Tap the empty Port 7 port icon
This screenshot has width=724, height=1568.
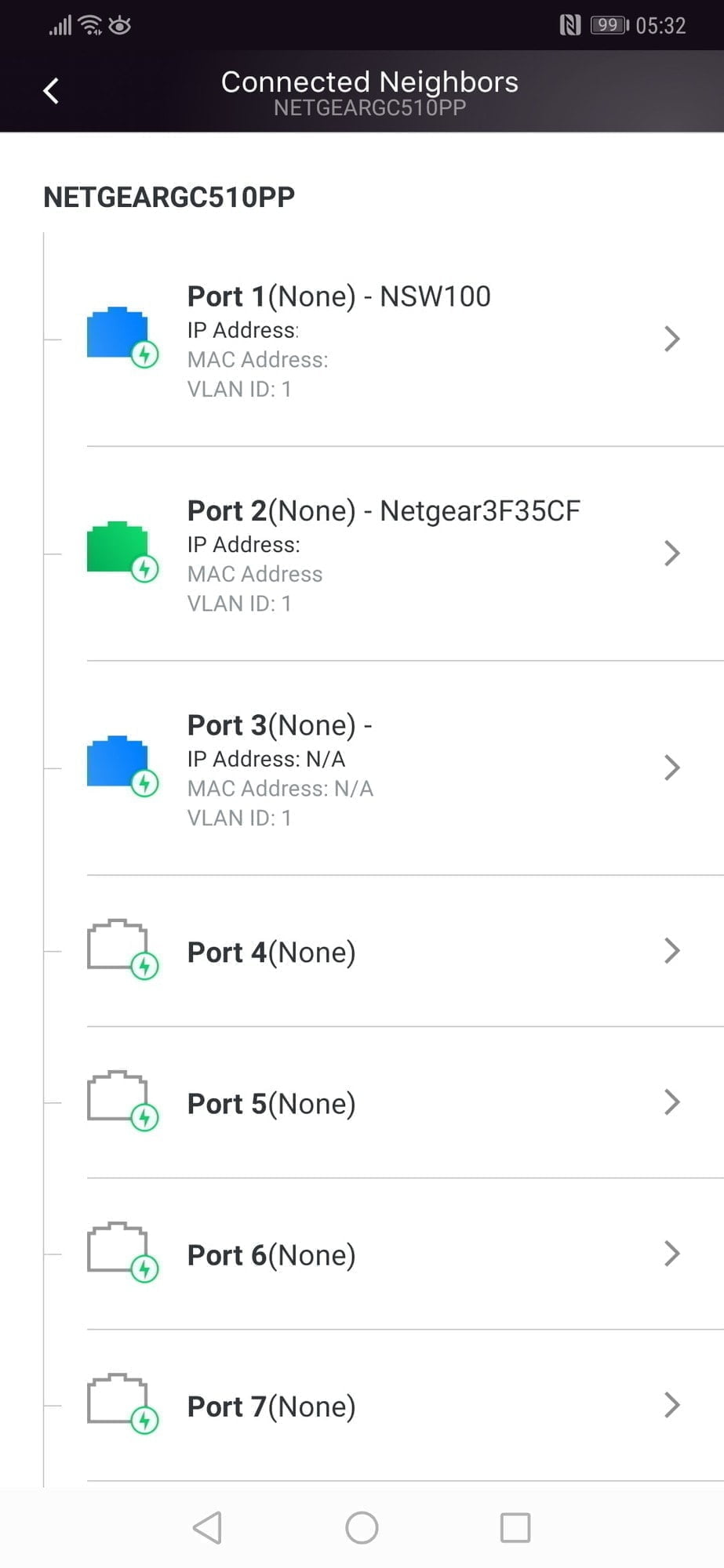click(x=118, y=1400)
